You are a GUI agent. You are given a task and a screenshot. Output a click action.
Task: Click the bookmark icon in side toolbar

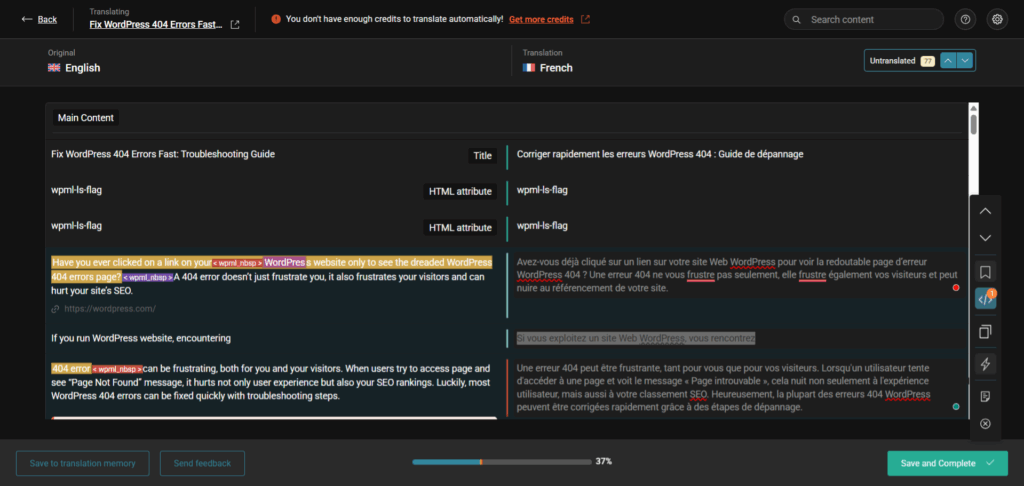click(985, 271)
